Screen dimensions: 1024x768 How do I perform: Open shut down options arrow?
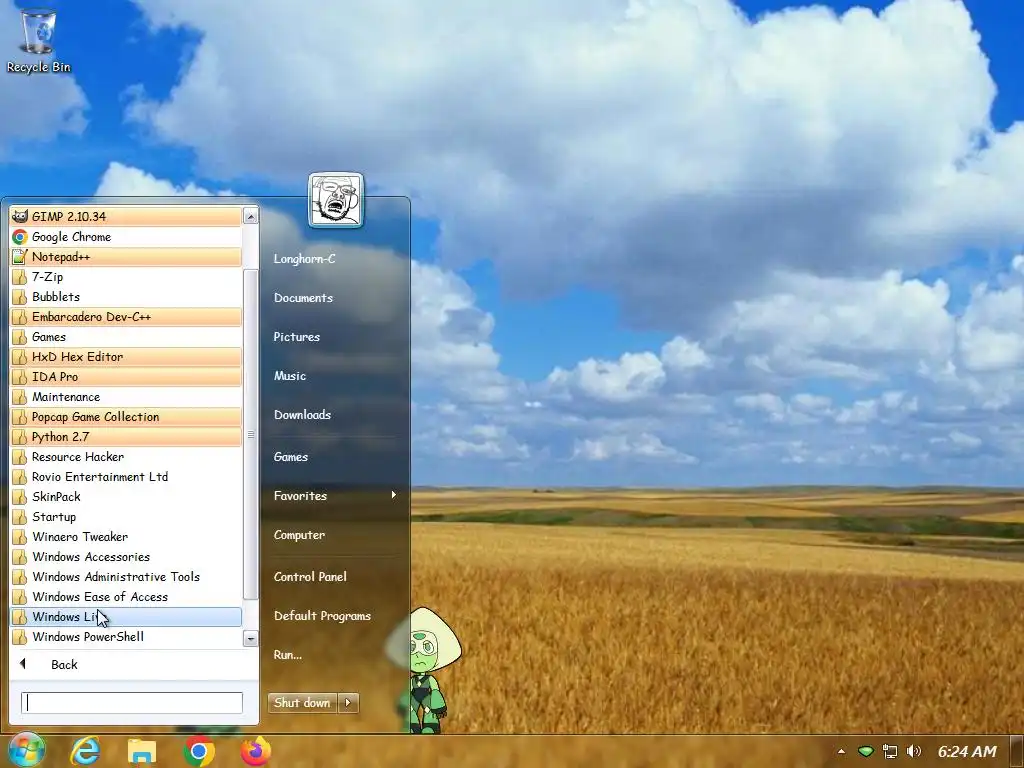point(348,703)
